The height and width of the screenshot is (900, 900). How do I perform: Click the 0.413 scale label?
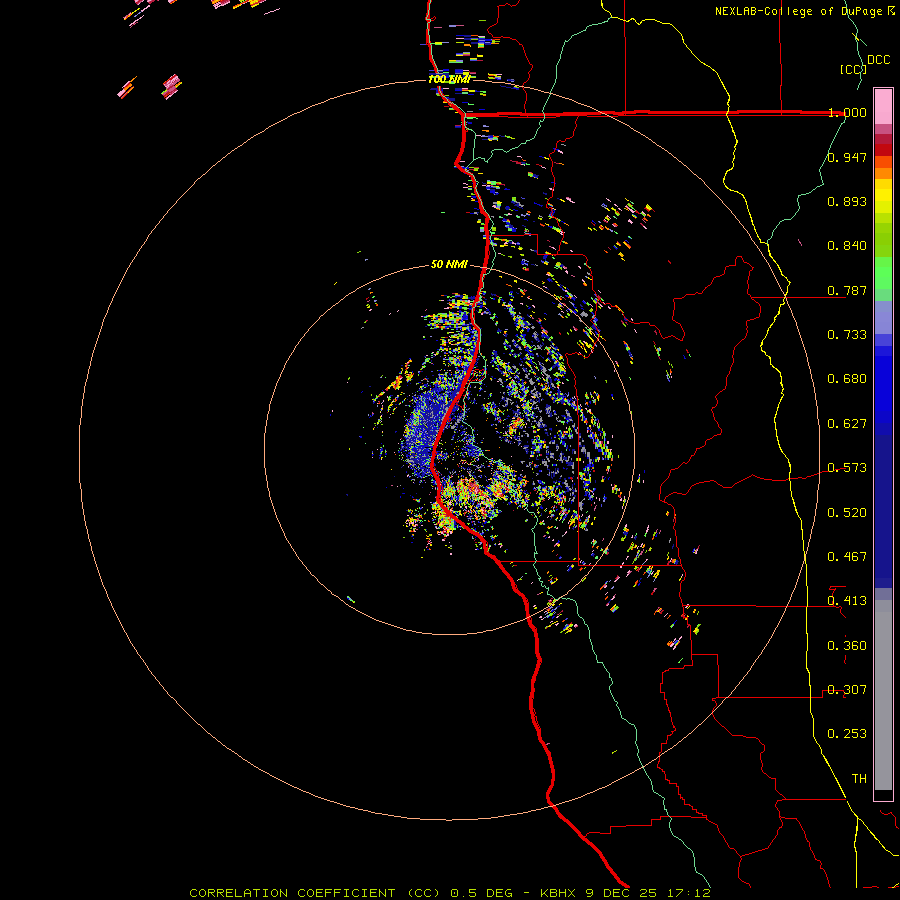tap(847, 601)
